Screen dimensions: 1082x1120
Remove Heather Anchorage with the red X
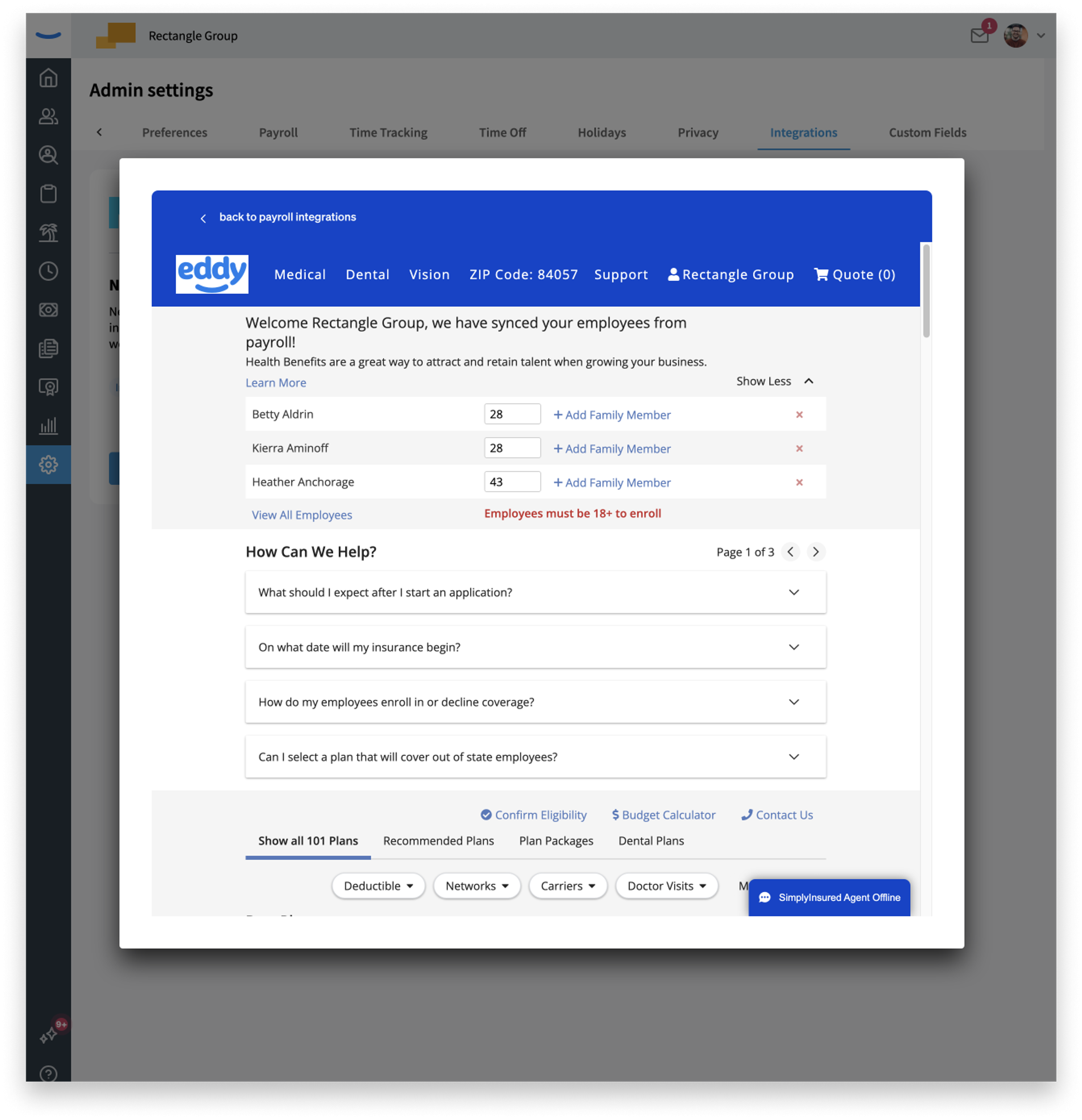799,482
